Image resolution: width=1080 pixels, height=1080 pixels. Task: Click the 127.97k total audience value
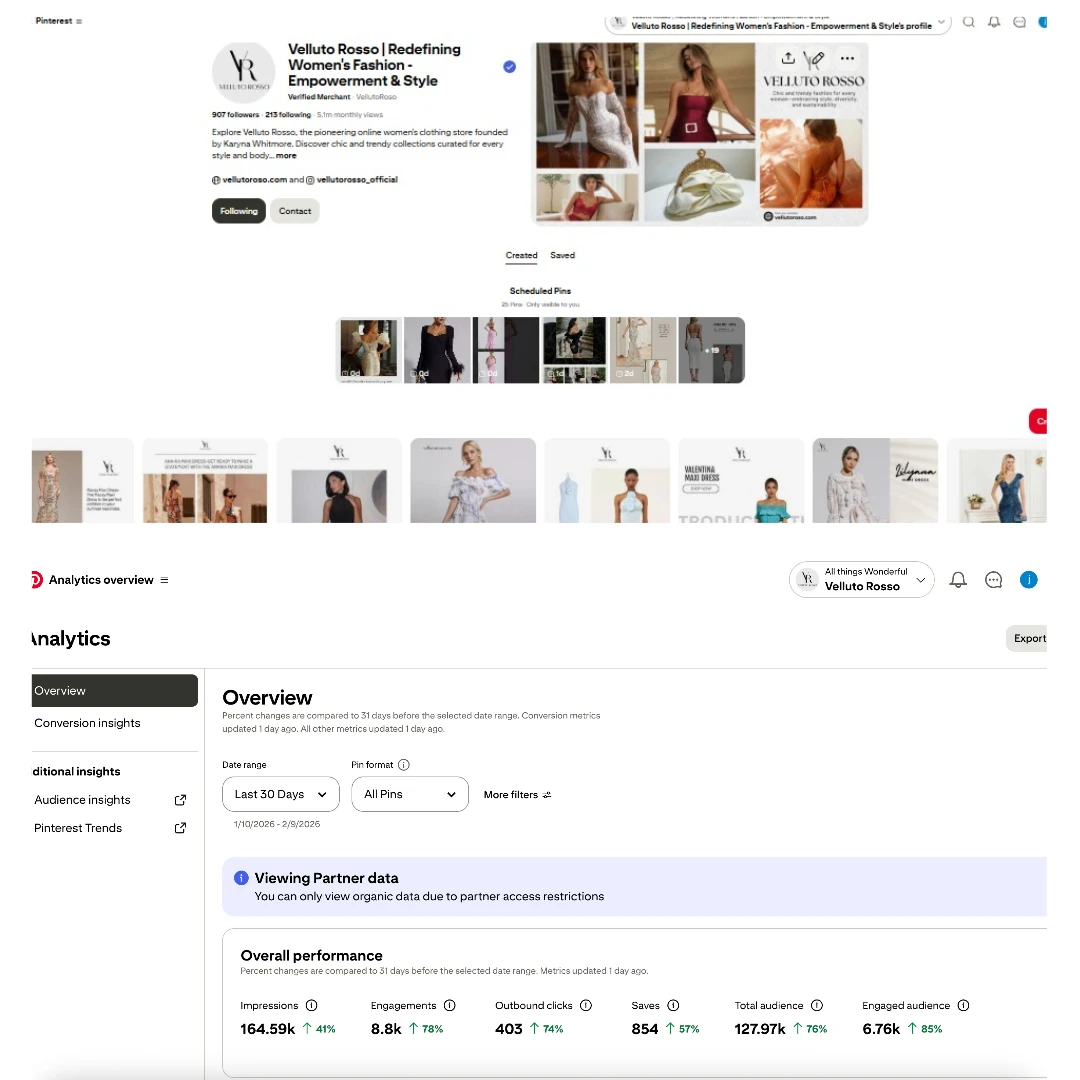pos(760,1029)
